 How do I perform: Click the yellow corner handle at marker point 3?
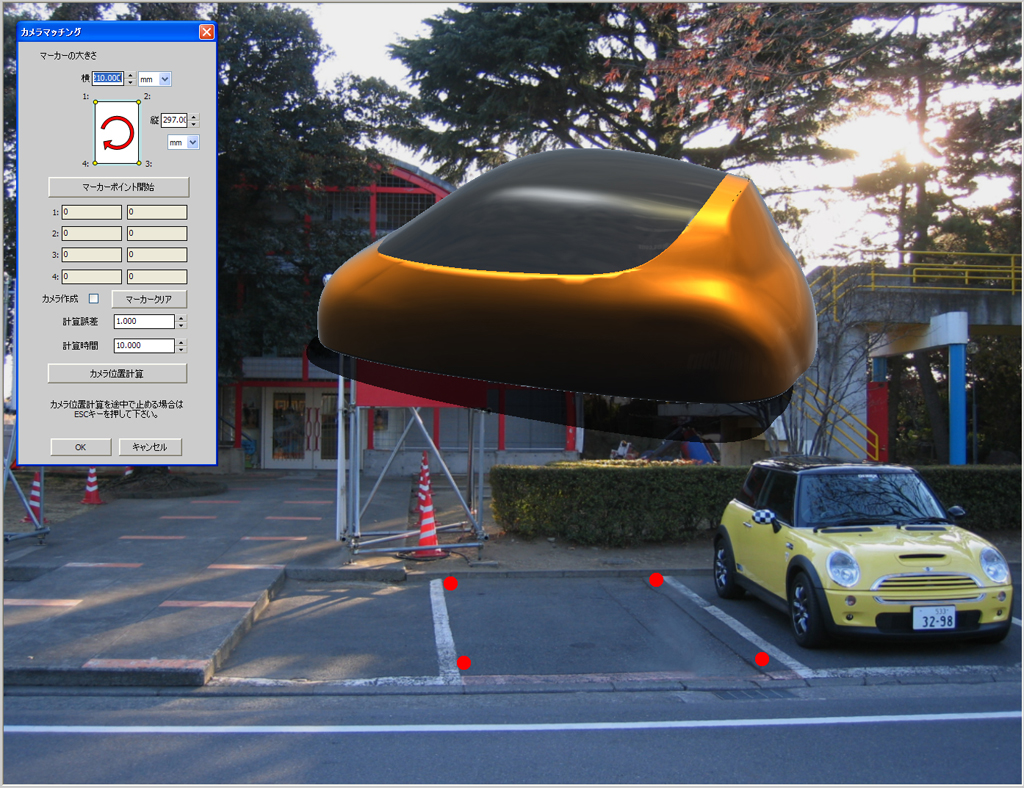[x=139, y=162]
